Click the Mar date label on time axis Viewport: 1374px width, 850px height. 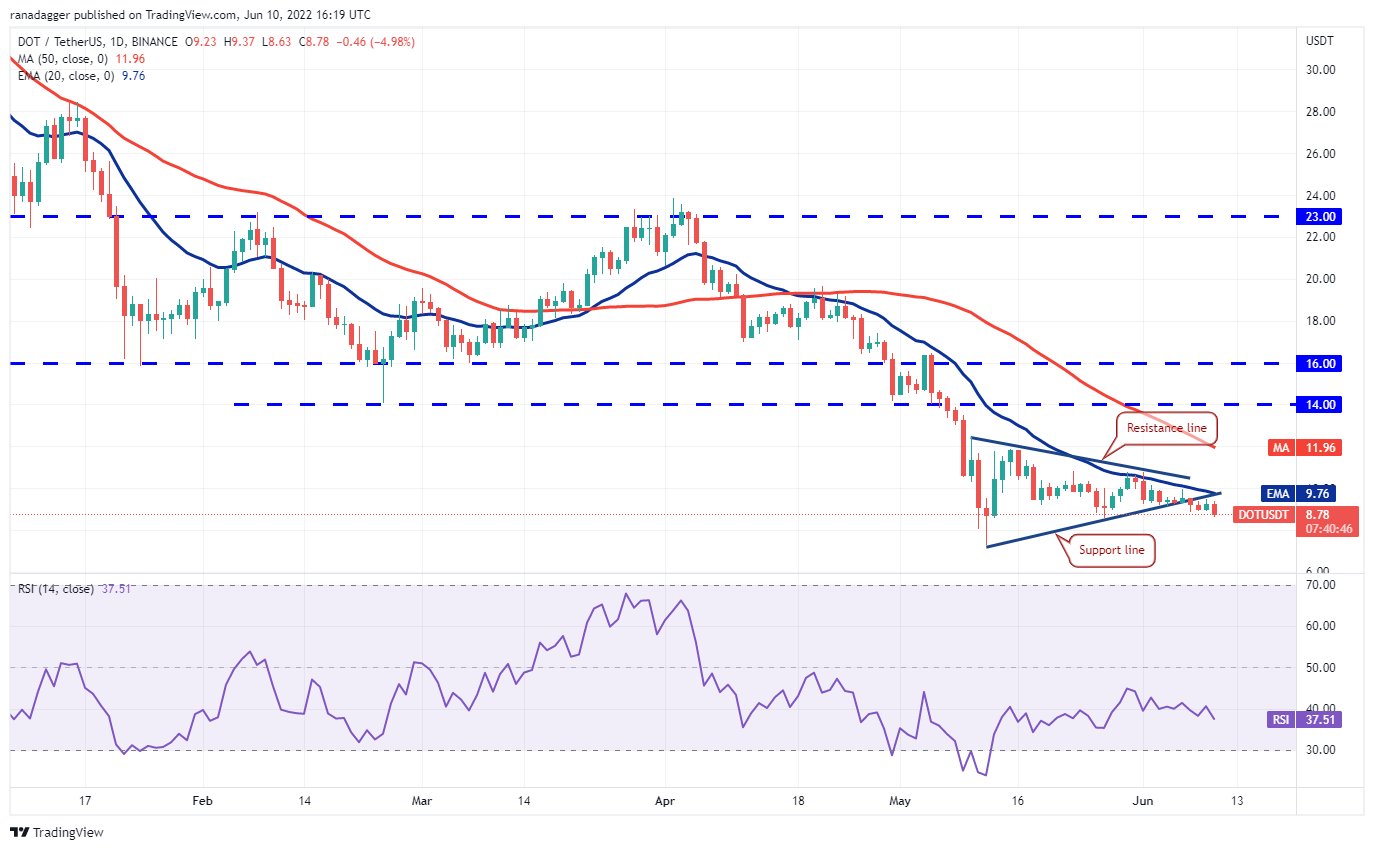[x=422, y=801]
